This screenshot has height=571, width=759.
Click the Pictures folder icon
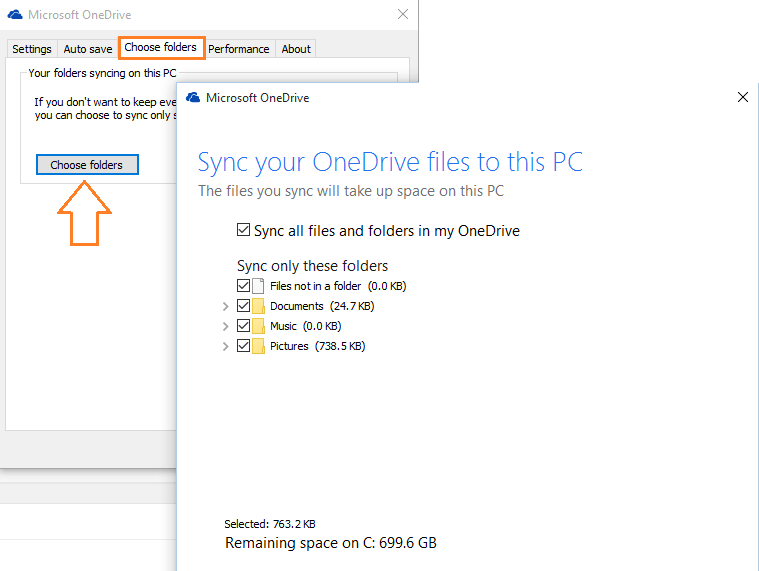click(x=258, y=346)
